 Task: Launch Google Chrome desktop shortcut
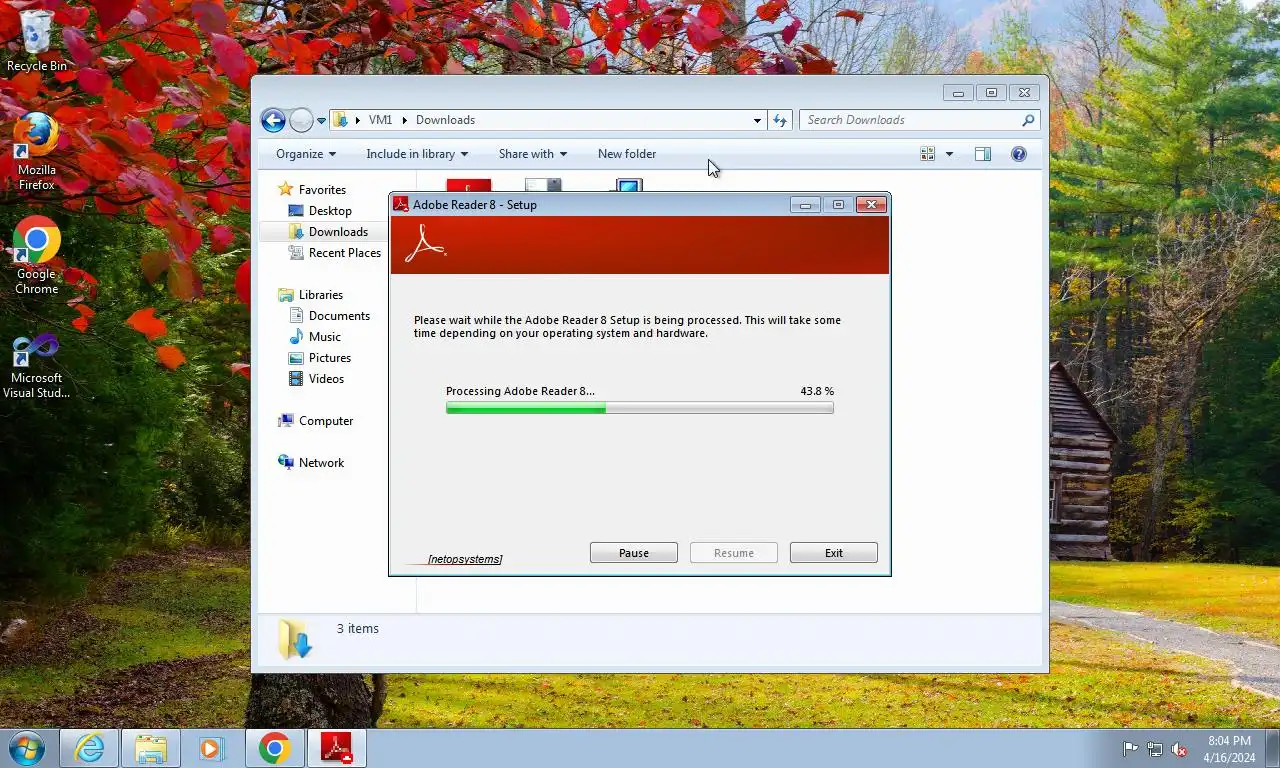(x=37, y=255)
